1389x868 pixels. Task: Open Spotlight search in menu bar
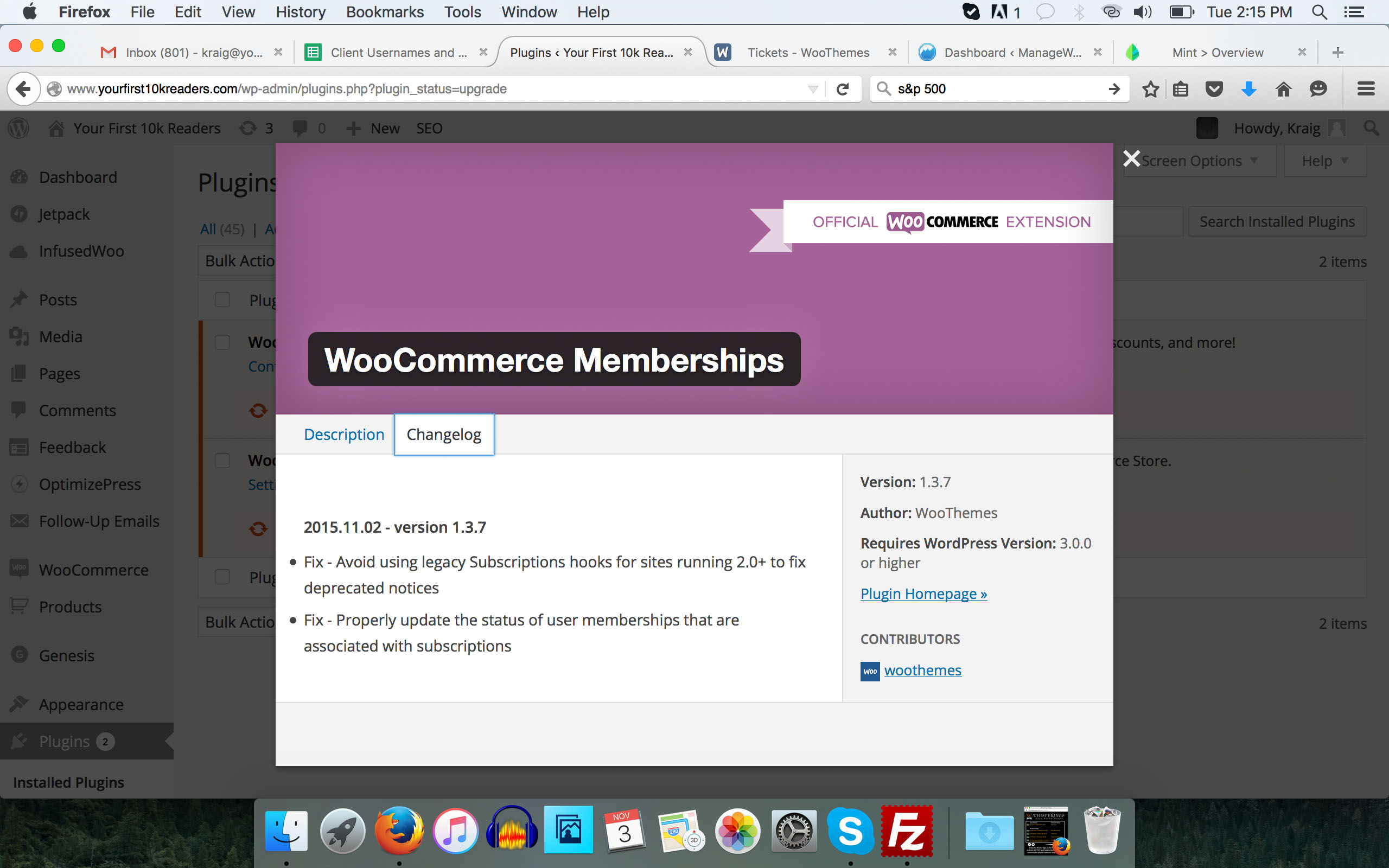coord(1320,12)
